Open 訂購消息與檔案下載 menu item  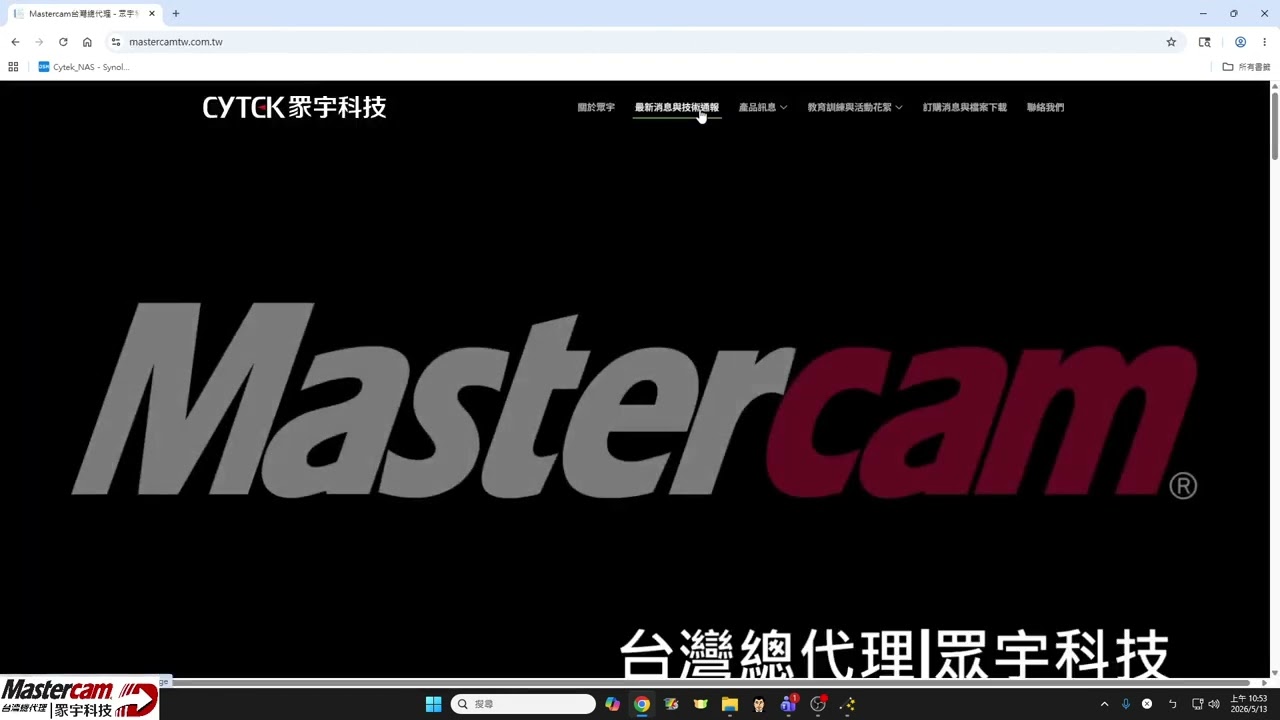(965, 107)
